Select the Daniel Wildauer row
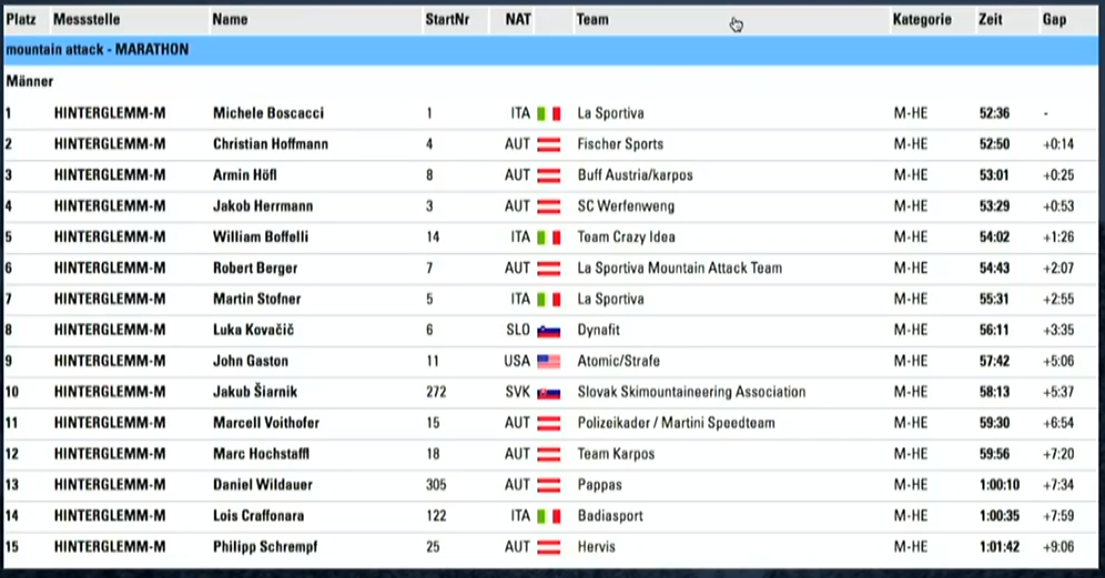 coord(550,486)
